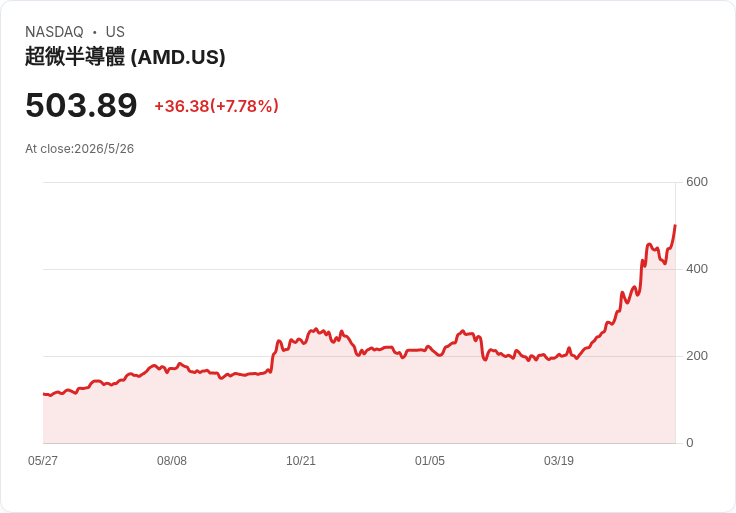Click the +36.38(+7.78%) change text
The width and height of the screenshot is (736, 513).
pyautogui.click(x=216, y=106)
